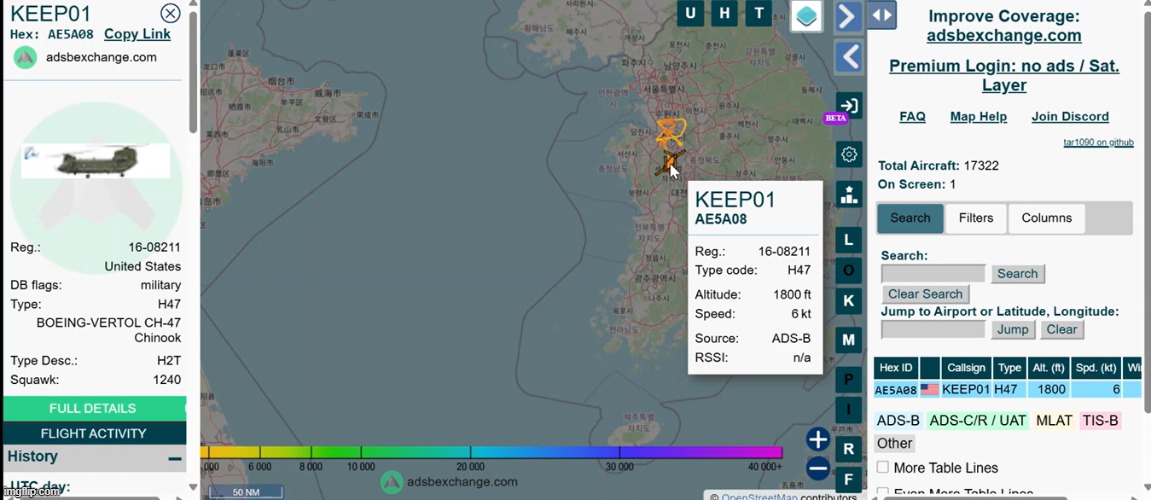Toggle the P map button
This screenshot has width=1151, height=500.
pyautogui.click(x=849, y=379)
